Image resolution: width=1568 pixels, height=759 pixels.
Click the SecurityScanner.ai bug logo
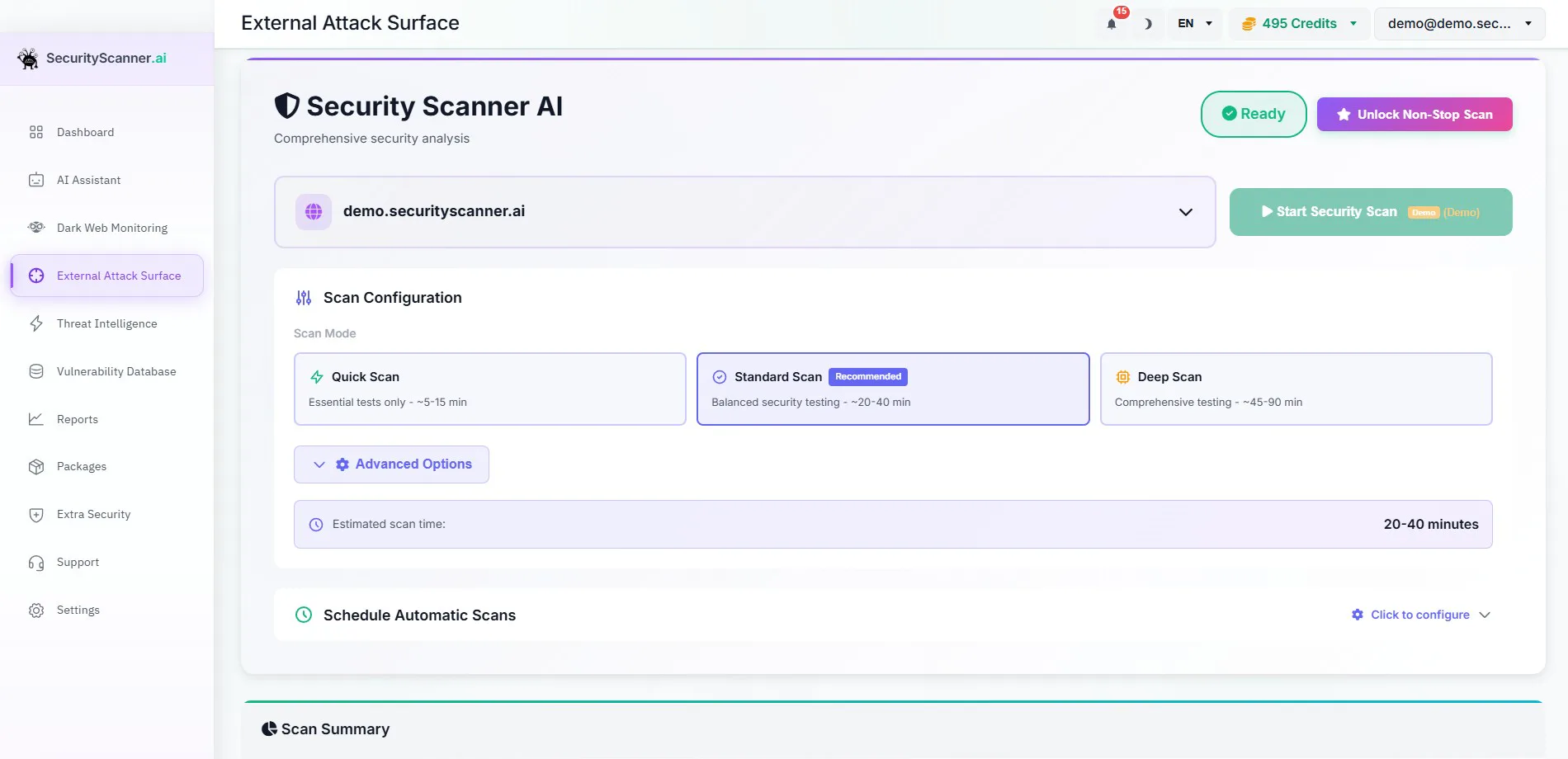point(28,59)
